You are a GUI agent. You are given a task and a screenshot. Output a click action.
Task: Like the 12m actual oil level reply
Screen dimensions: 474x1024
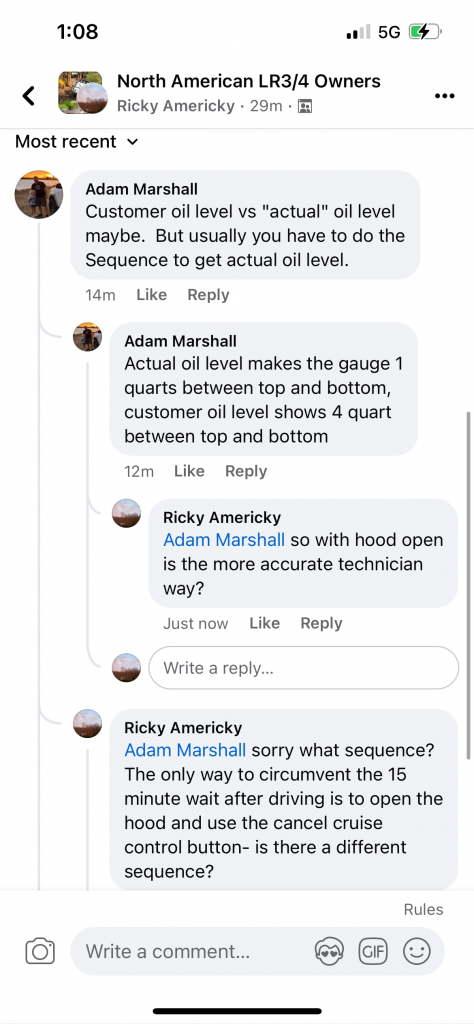[189, 472]
